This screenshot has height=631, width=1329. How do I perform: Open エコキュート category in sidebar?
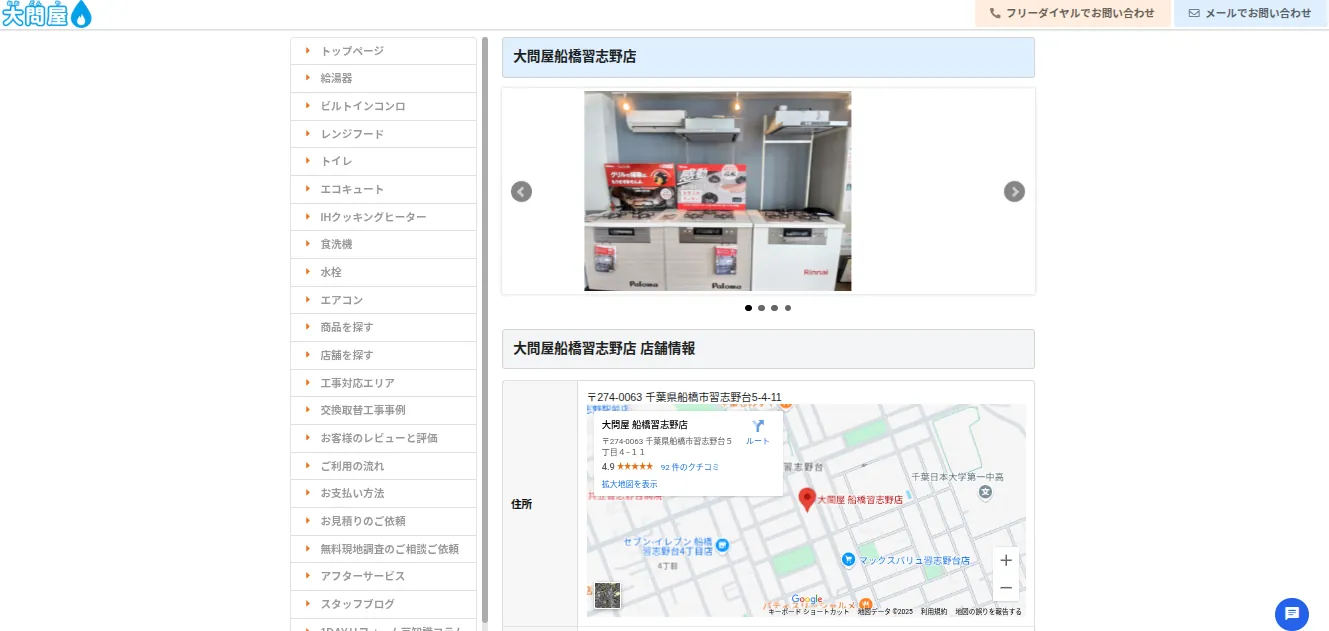click(383, 189)
